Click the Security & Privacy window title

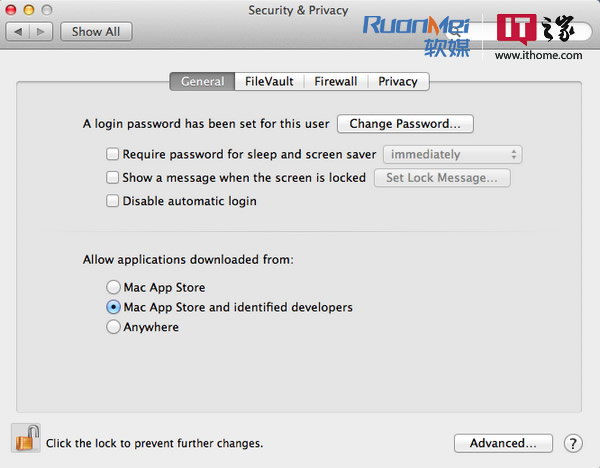298,10
